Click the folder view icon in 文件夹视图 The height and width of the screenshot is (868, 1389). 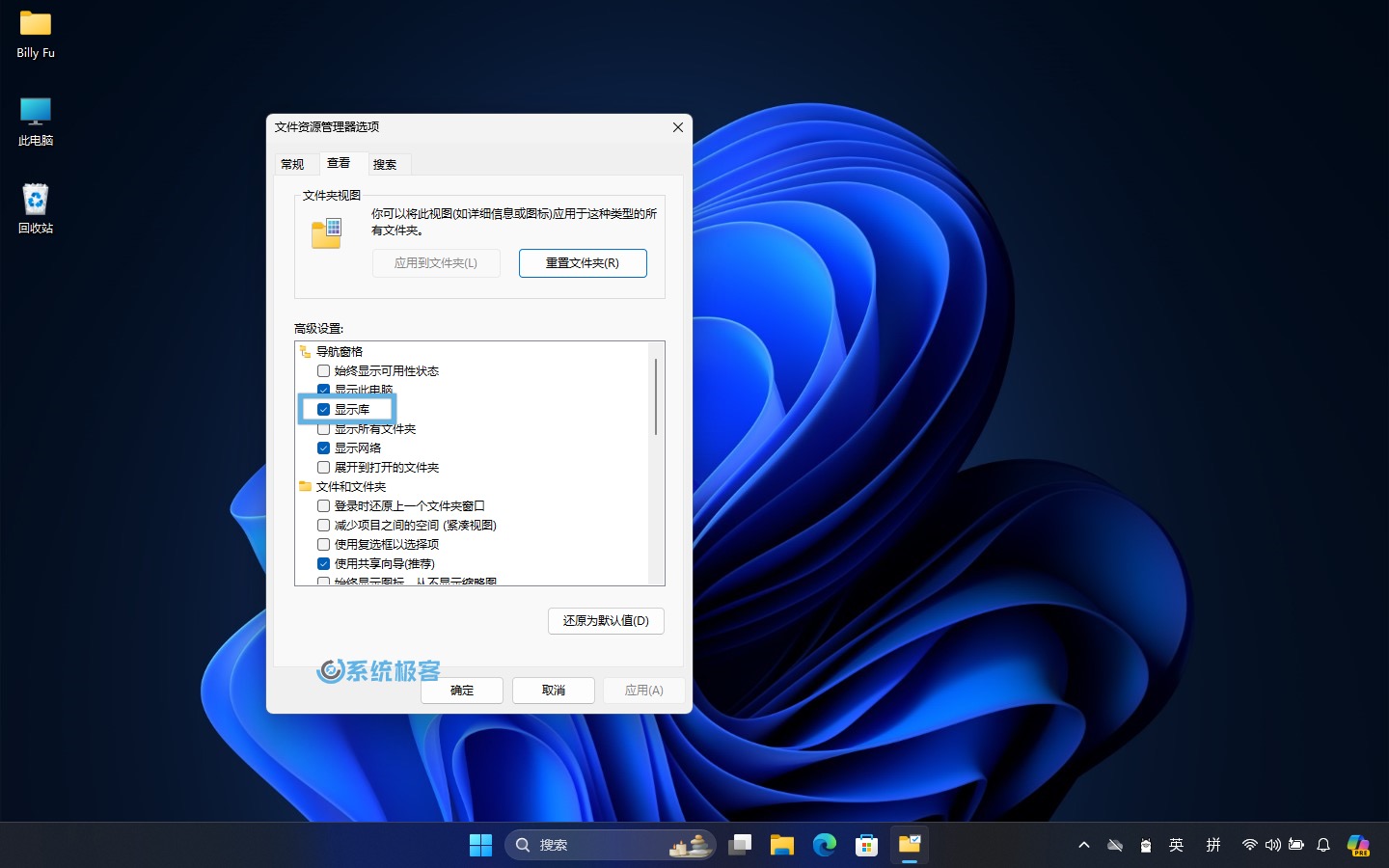(x=327, y=233)
